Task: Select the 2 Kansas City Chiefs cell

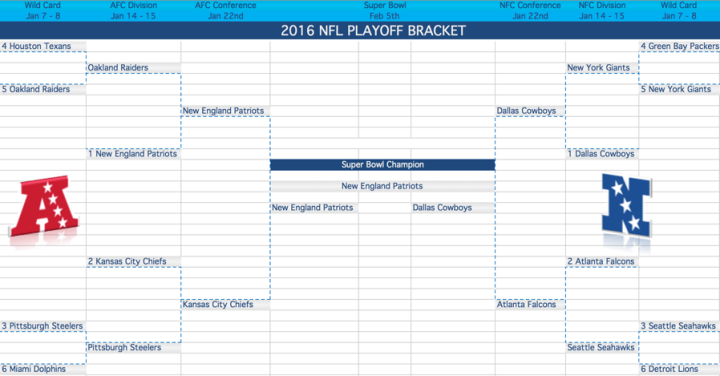Action: point(134,261)
